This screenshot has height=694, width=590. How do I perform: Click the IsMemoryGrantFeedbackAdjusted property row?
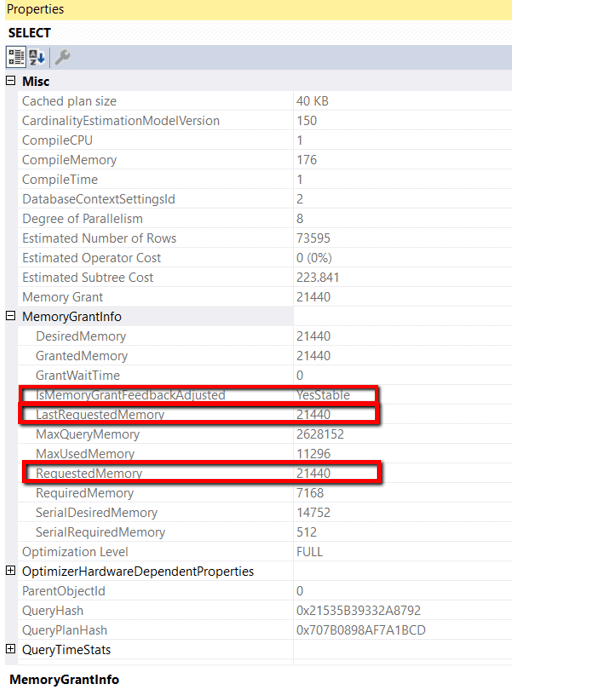pos(265,395)
